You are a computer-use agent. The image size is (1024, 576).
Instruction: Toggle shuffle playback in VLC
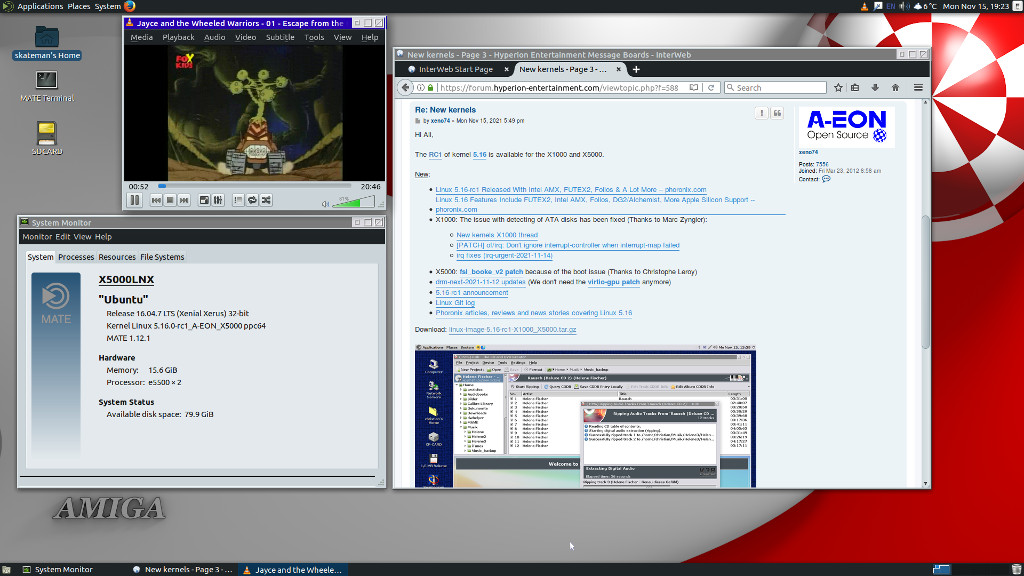(266, 200)
